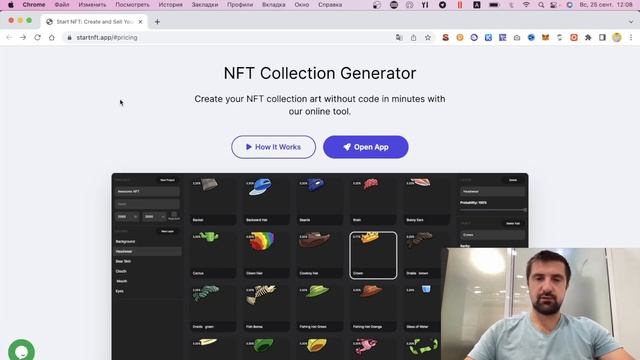Bookmark this page with the star icon

(428, 38)
